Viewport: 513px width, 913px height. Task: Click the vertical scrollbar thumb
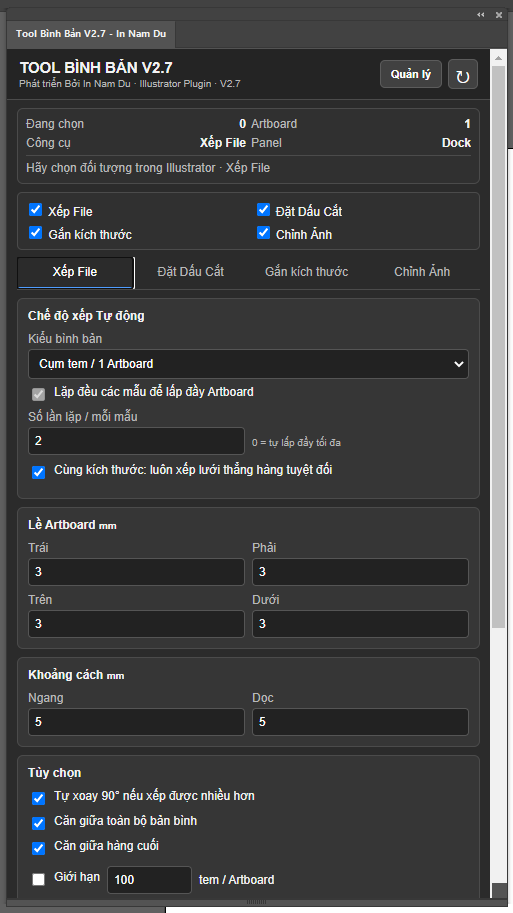pyautogui.click(x=498, y=346)
